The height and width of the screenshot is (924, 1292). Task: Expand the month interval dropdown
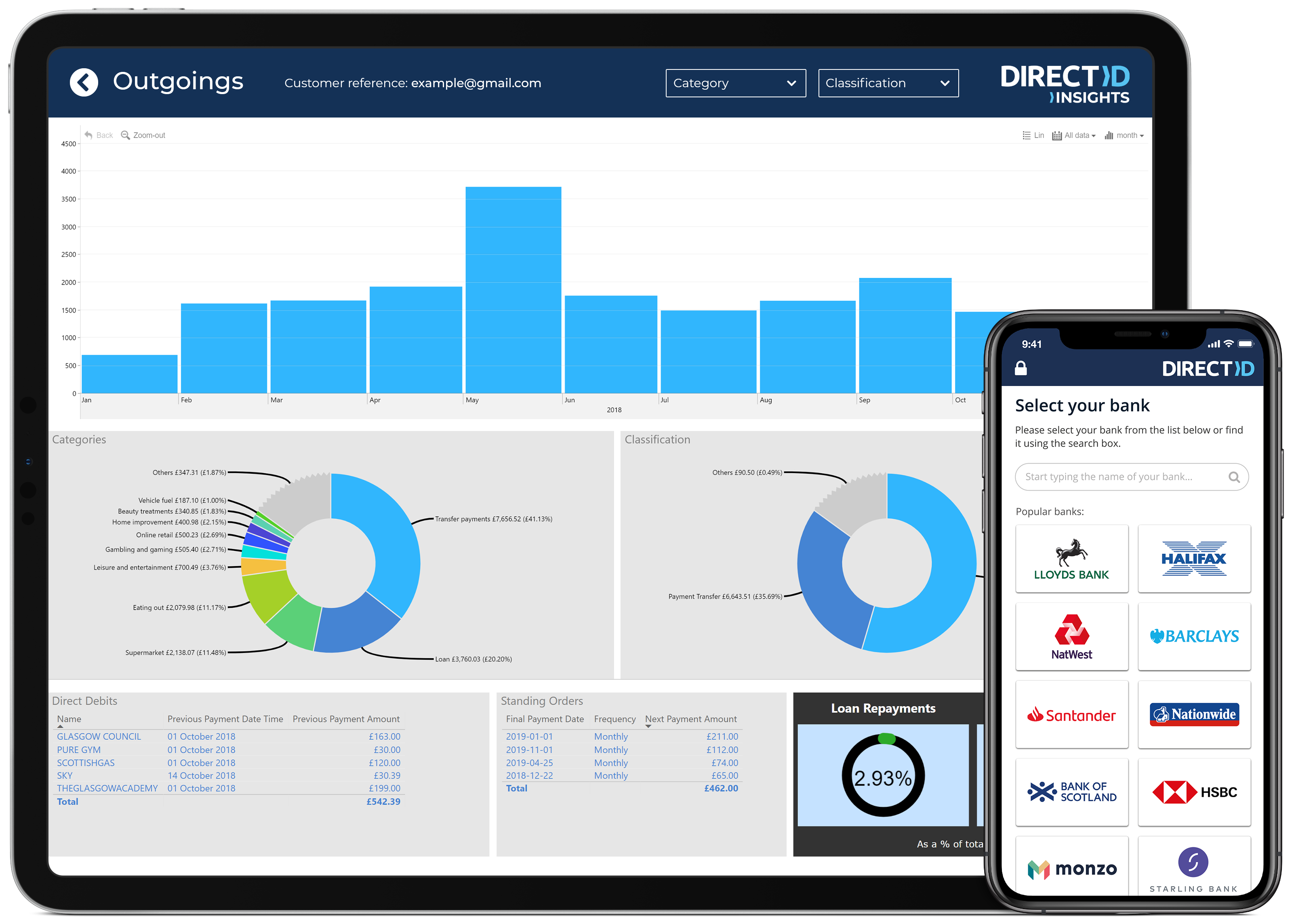(x=1124, y=135)
